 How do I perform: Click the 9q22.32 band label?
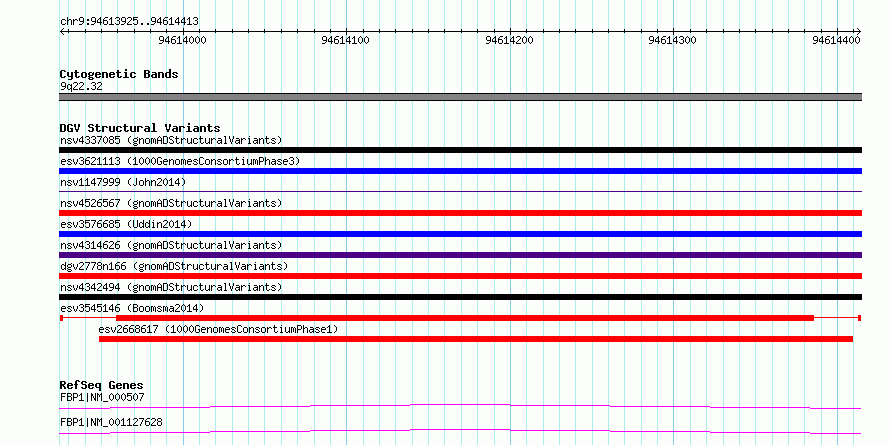coord(81,87)
